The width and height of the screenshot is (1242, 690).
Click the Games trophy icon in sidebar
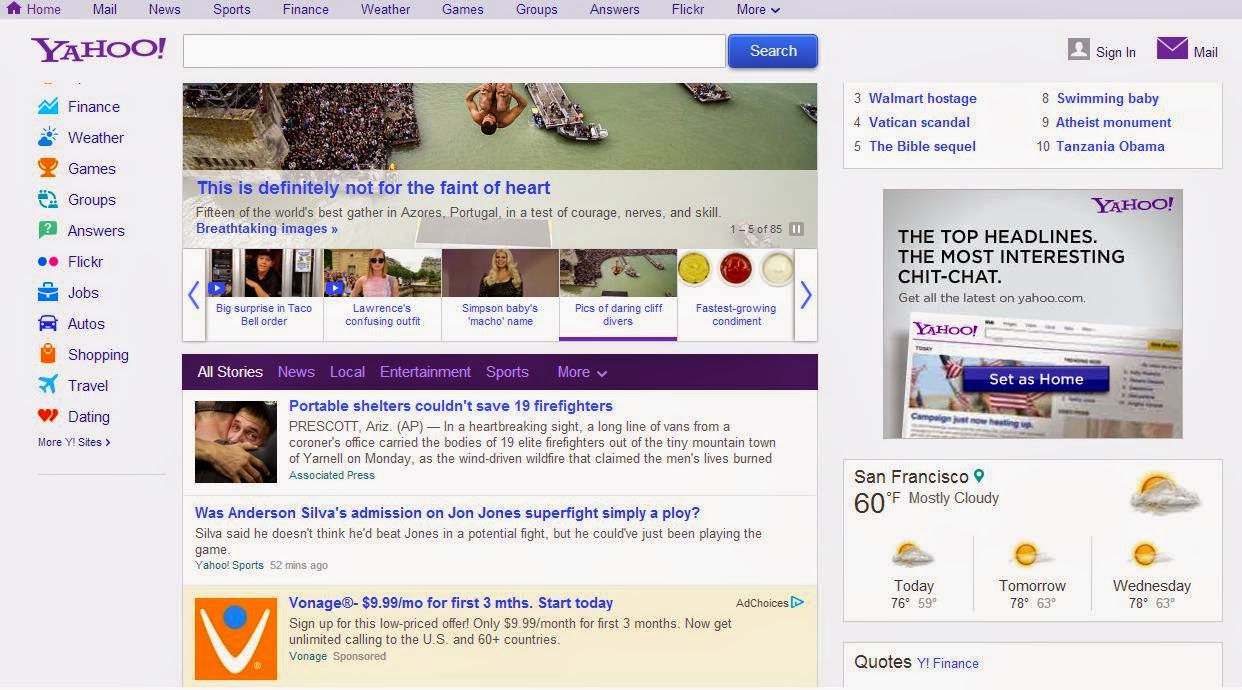tap(48, 168)
